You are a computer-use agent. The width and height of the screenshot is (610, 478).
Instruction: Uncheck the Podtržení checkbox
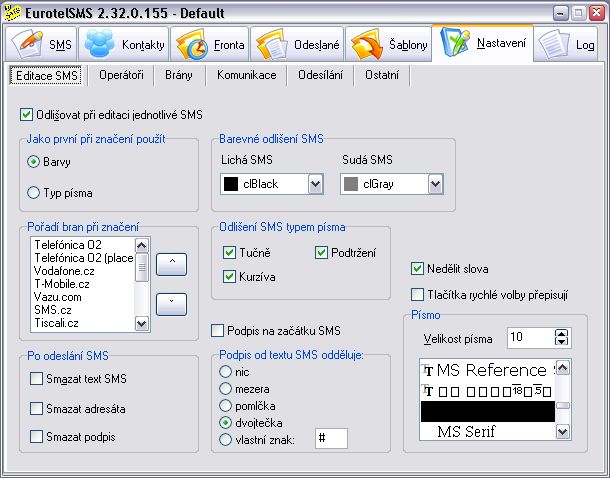[321, 252]
